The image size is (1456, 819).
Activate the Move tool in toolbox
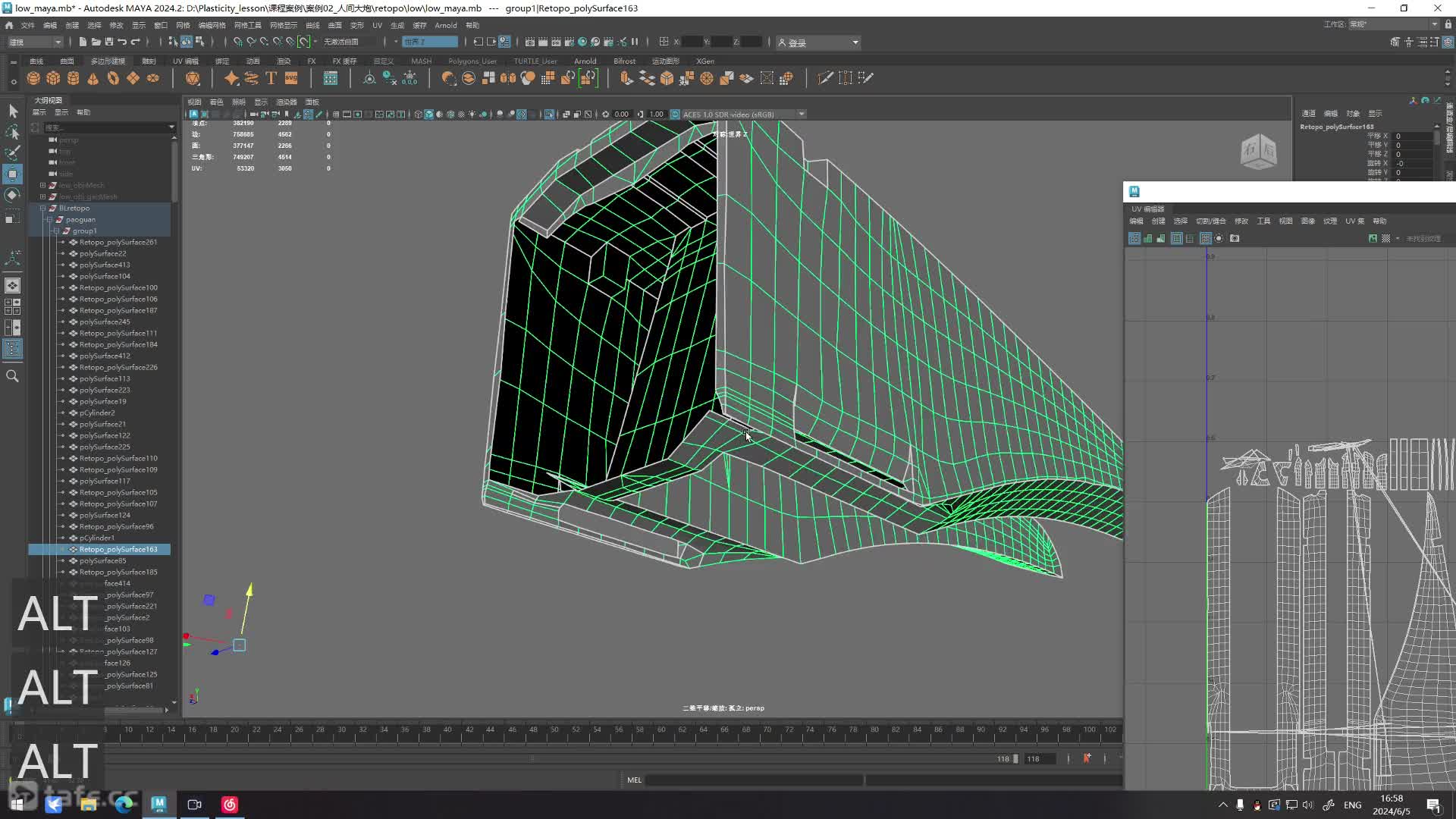tap(13, 174)
